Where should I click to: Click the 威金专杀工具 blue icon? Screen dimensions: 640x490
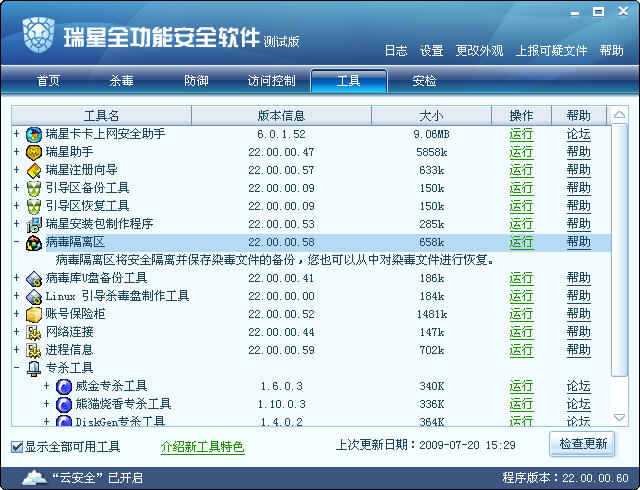point(64,386)
